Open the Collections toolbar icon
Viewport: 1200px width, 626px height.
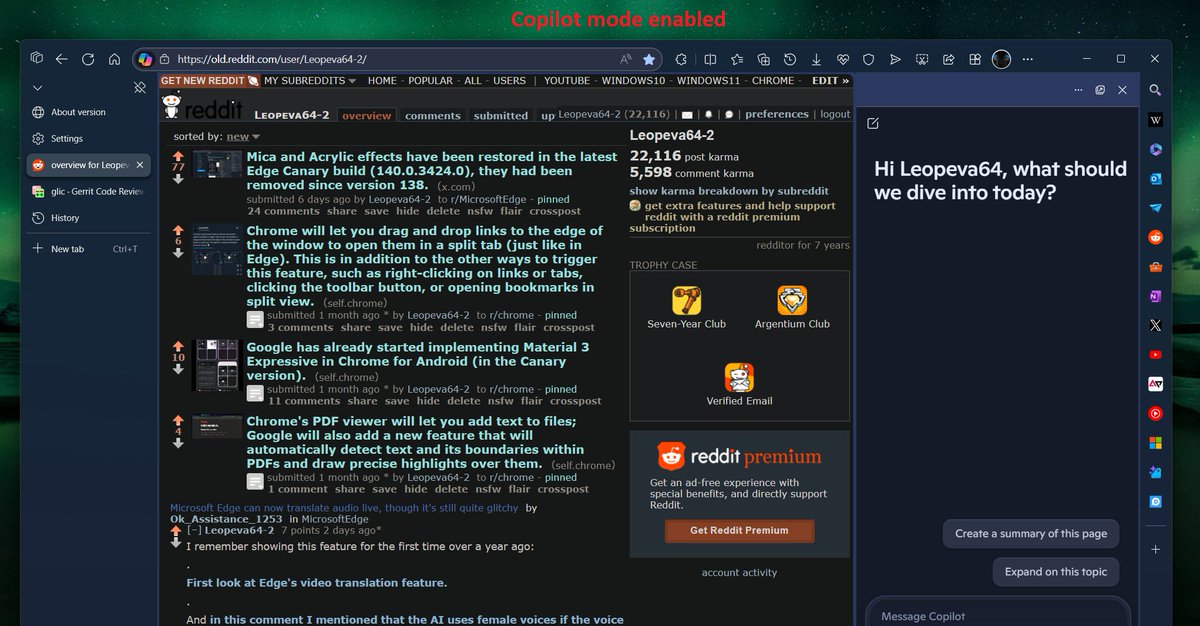(x=763, y=59)
